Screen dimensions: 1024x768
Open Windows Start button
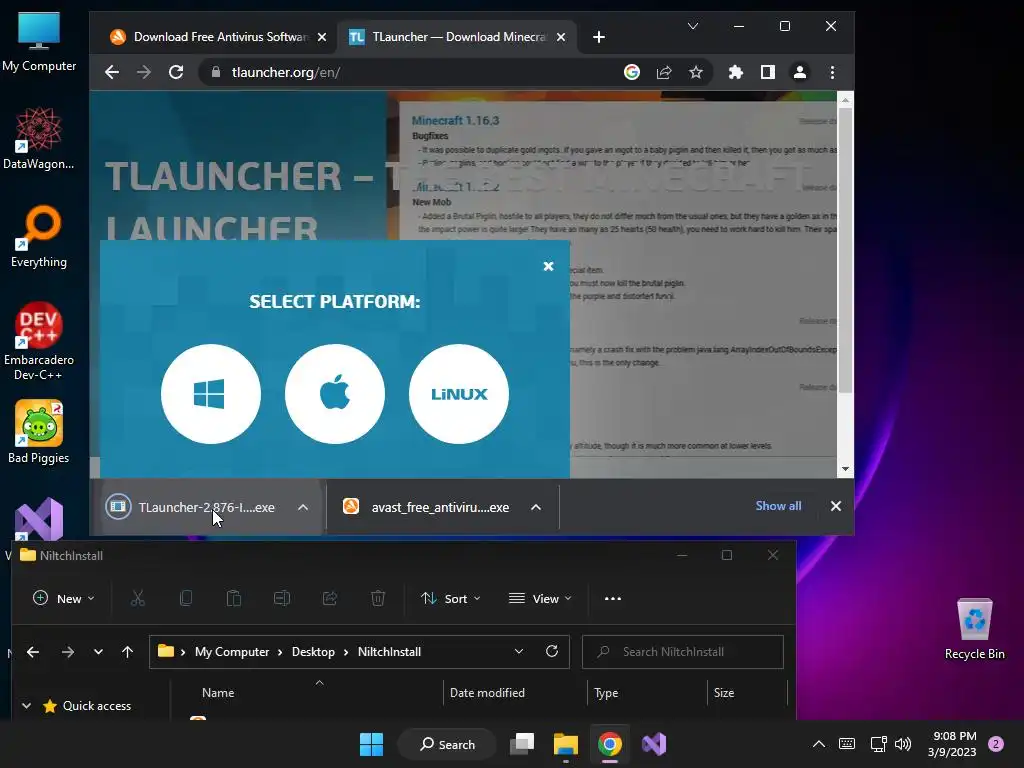coord(372,744)
